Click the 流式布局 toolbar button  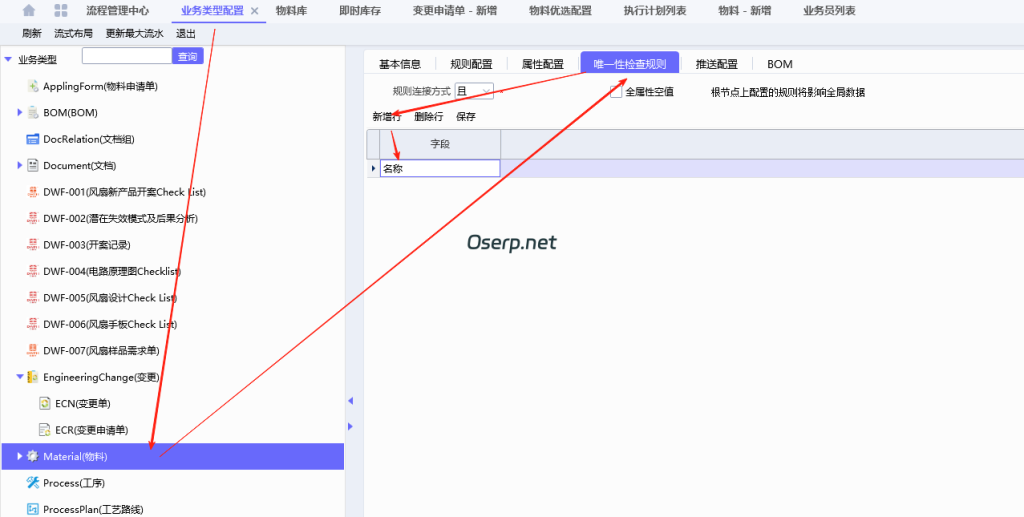73,33
